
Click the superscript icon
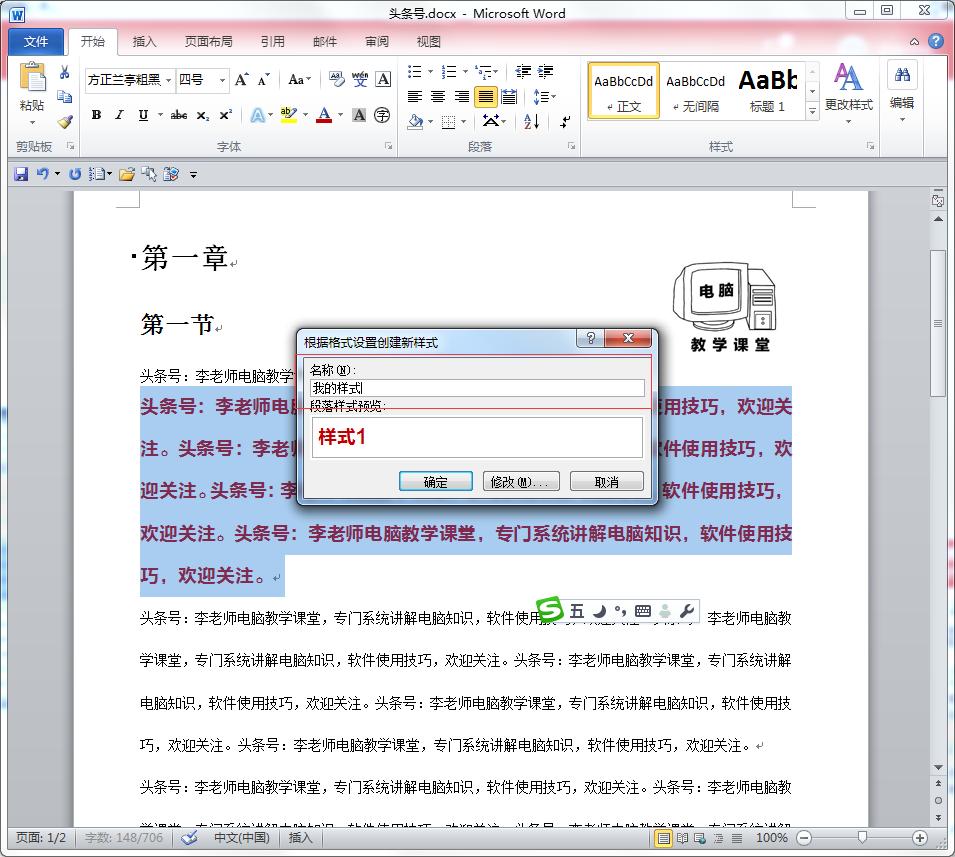coord(225,113)
